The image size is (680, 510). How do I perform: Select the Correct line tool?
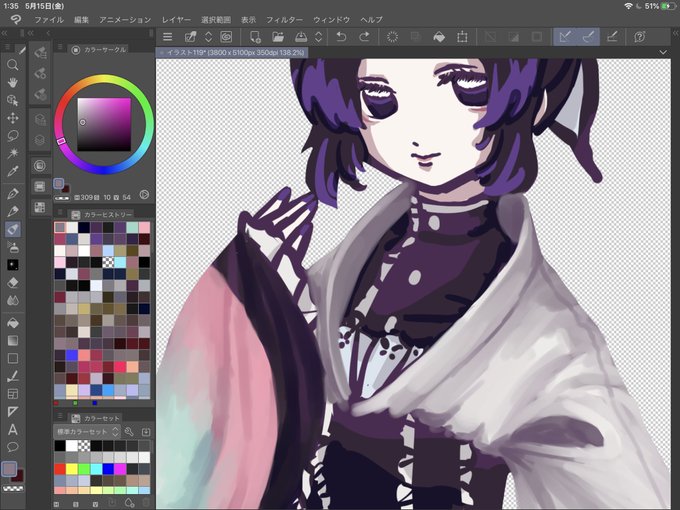(x=13, y=376)
